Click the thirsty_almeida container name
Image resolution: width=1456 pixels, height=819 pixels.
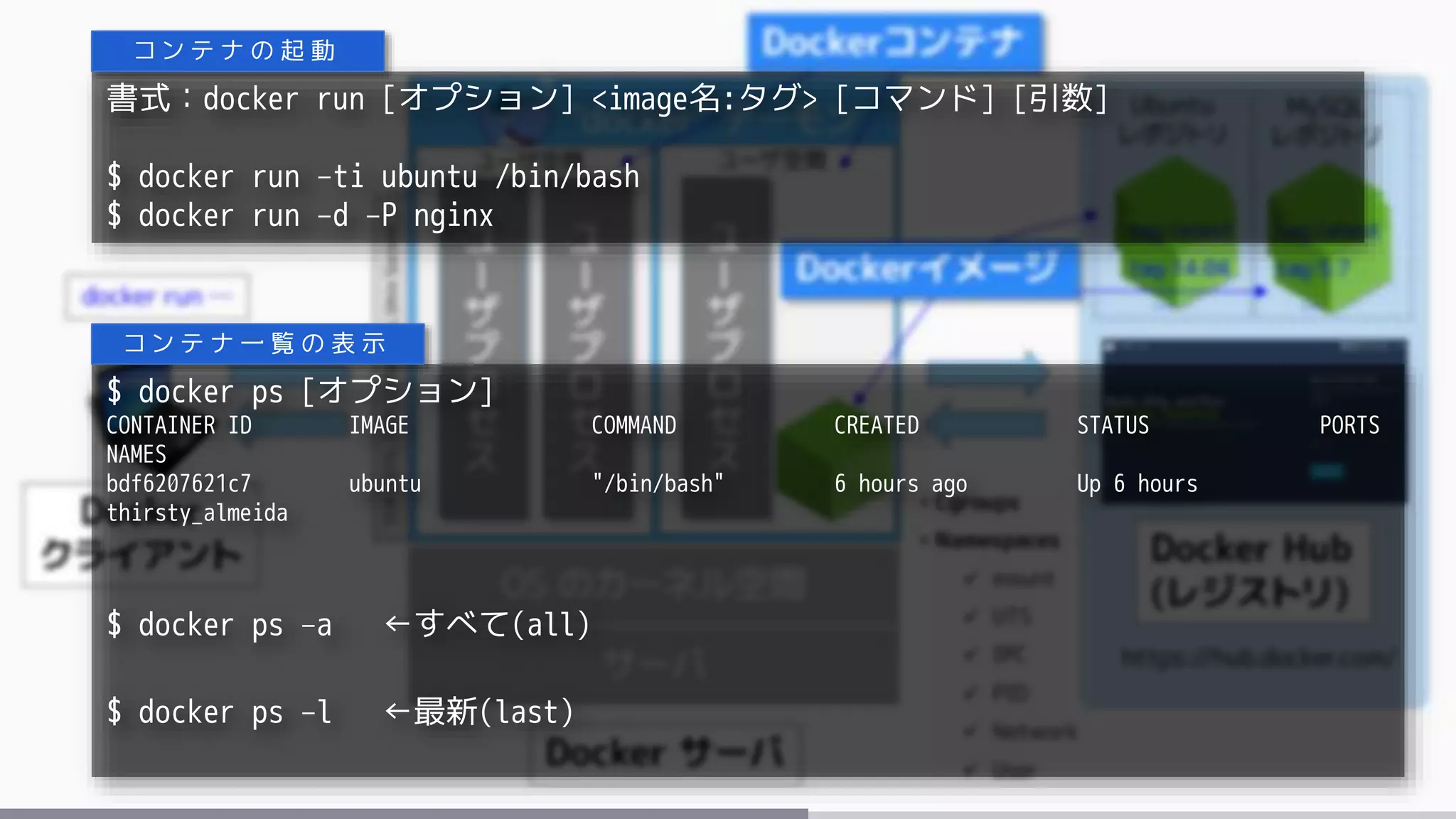(x=197, y=513)
